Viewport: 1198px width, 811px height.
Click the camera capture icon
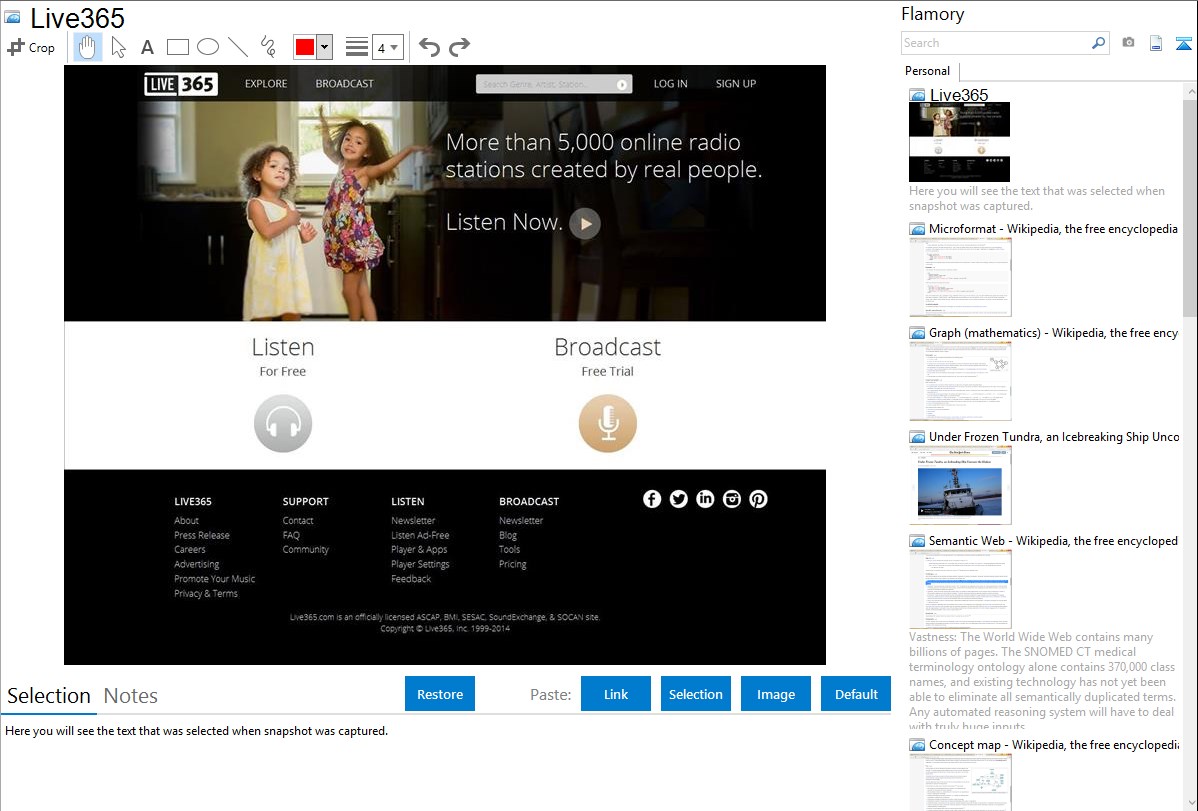(x=1128, y=43)
